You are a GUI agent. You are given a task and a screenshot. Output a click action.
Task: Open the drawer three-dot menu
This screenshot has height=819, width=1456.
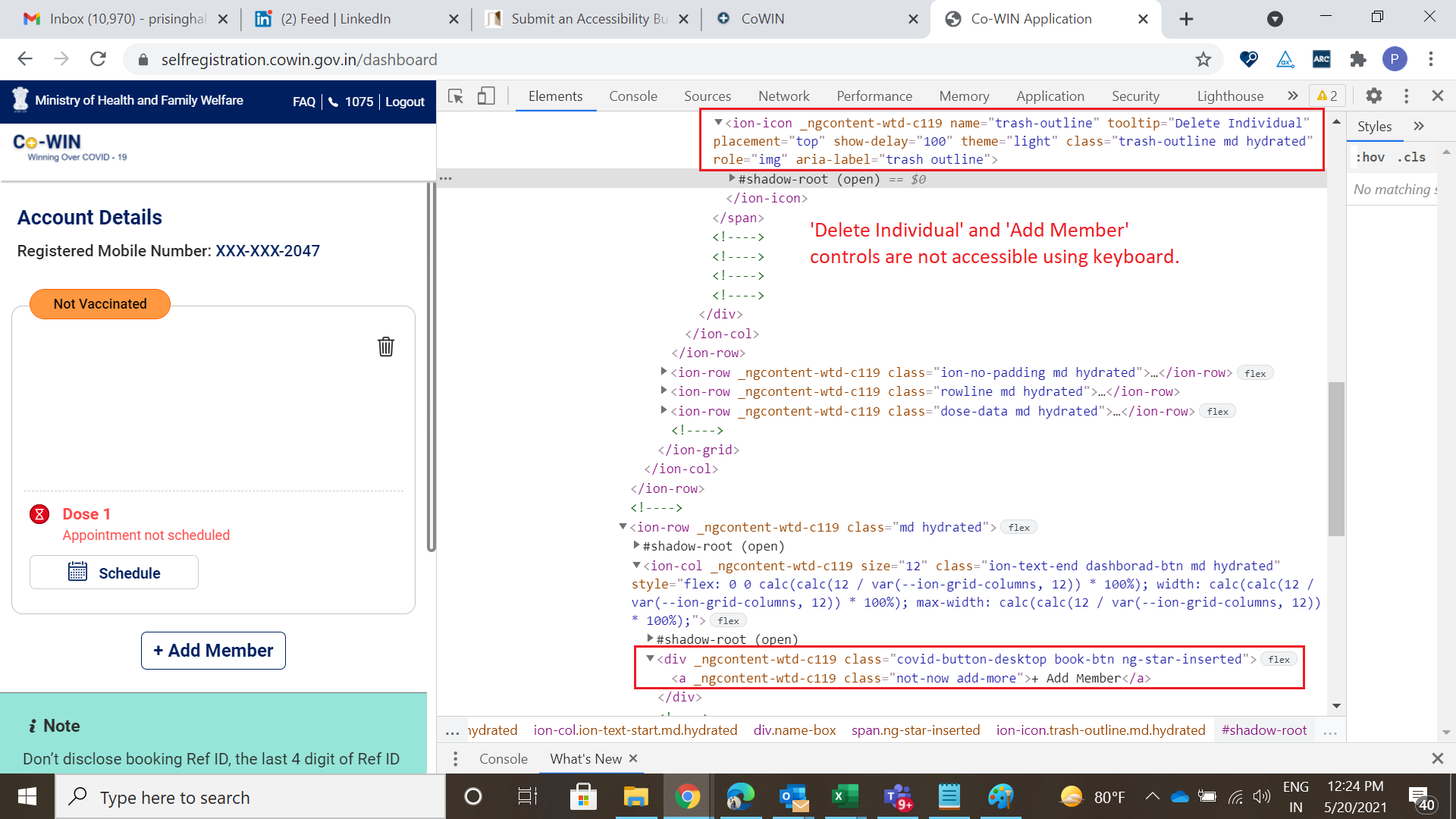(x=455, y=758)
